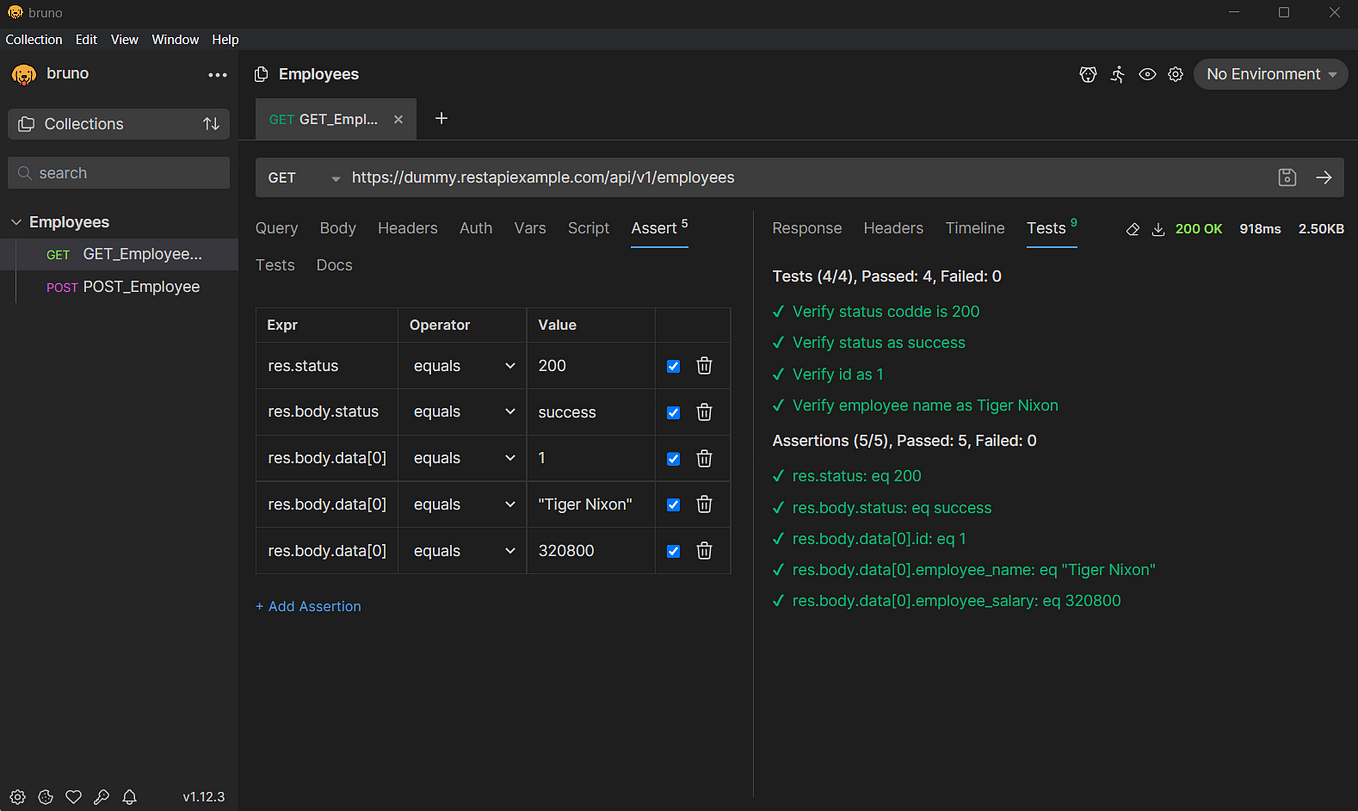
Task: Switch to the Headers request tab
Action: click(x=408, y=228)
